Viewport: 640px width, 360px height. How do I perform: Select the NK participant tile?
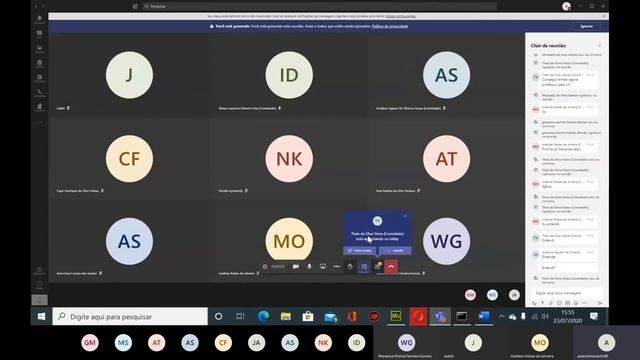289,158
